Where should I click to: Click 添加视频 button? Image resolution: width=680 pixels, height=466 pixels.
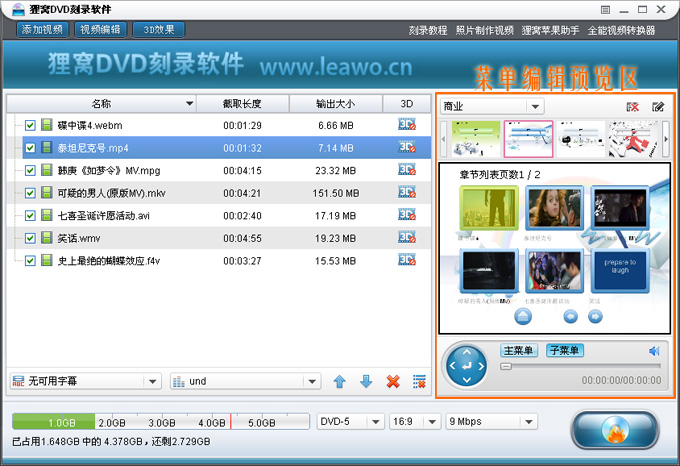(x=42, y=29)
